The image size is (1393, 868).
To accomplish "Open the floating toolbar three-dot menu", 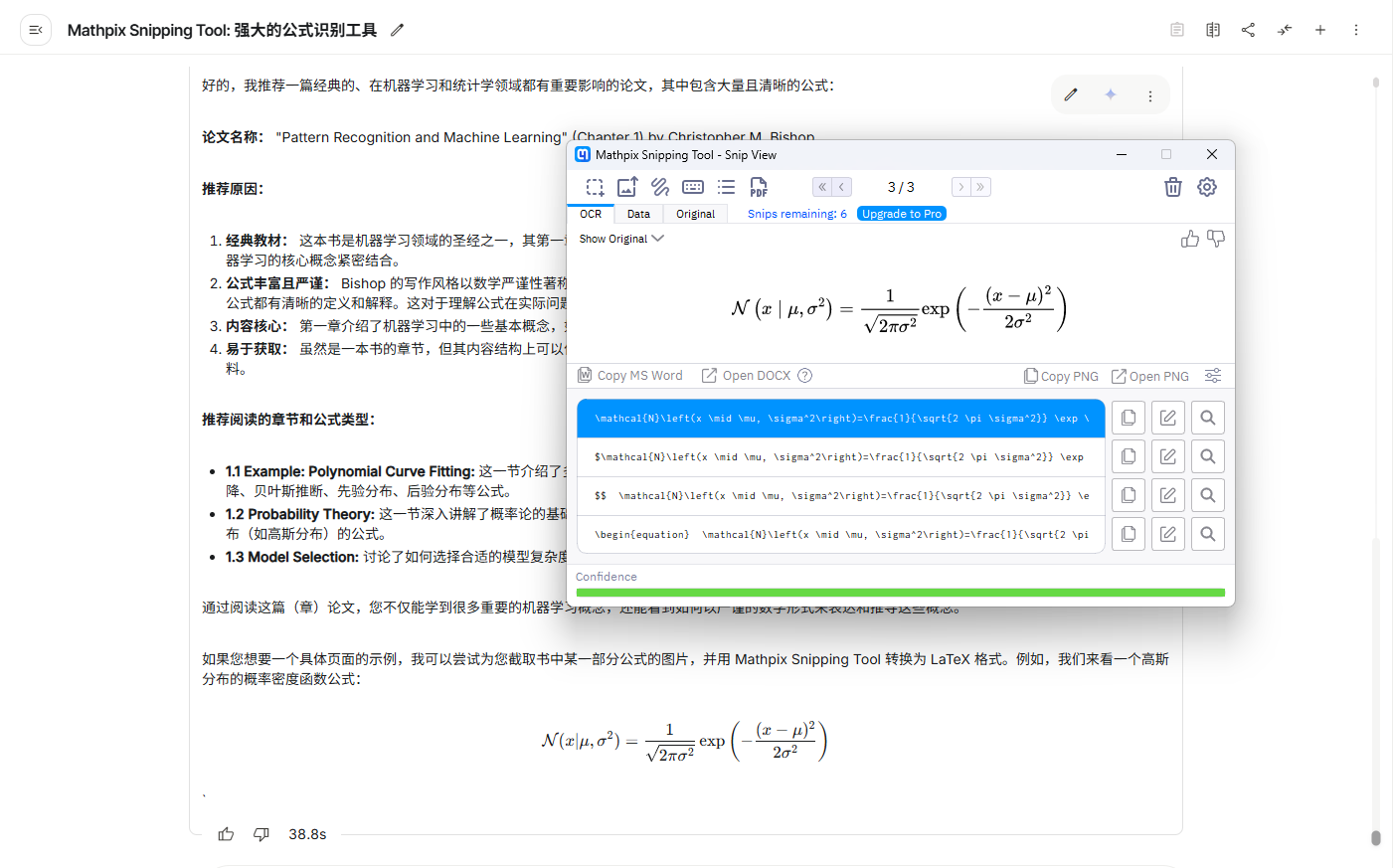I will pyautogui.click(x=1150, y=95).
